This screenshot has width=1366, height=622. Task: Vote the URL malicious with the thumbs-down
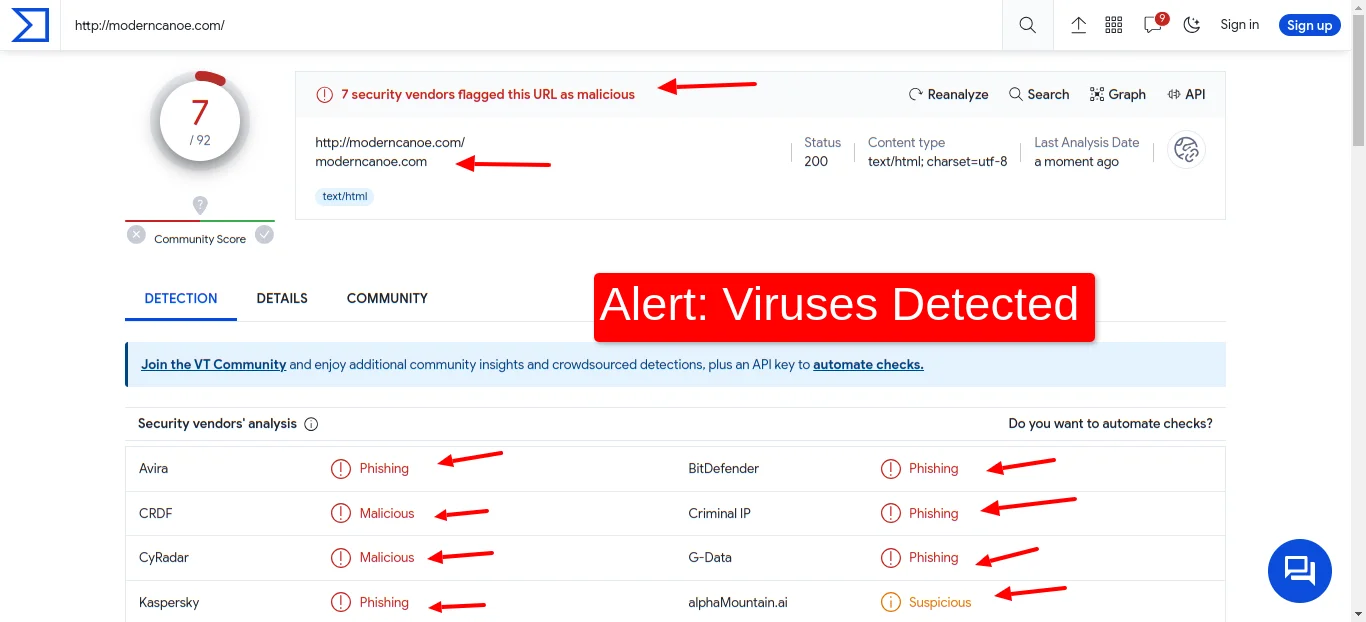click(136, 234)
